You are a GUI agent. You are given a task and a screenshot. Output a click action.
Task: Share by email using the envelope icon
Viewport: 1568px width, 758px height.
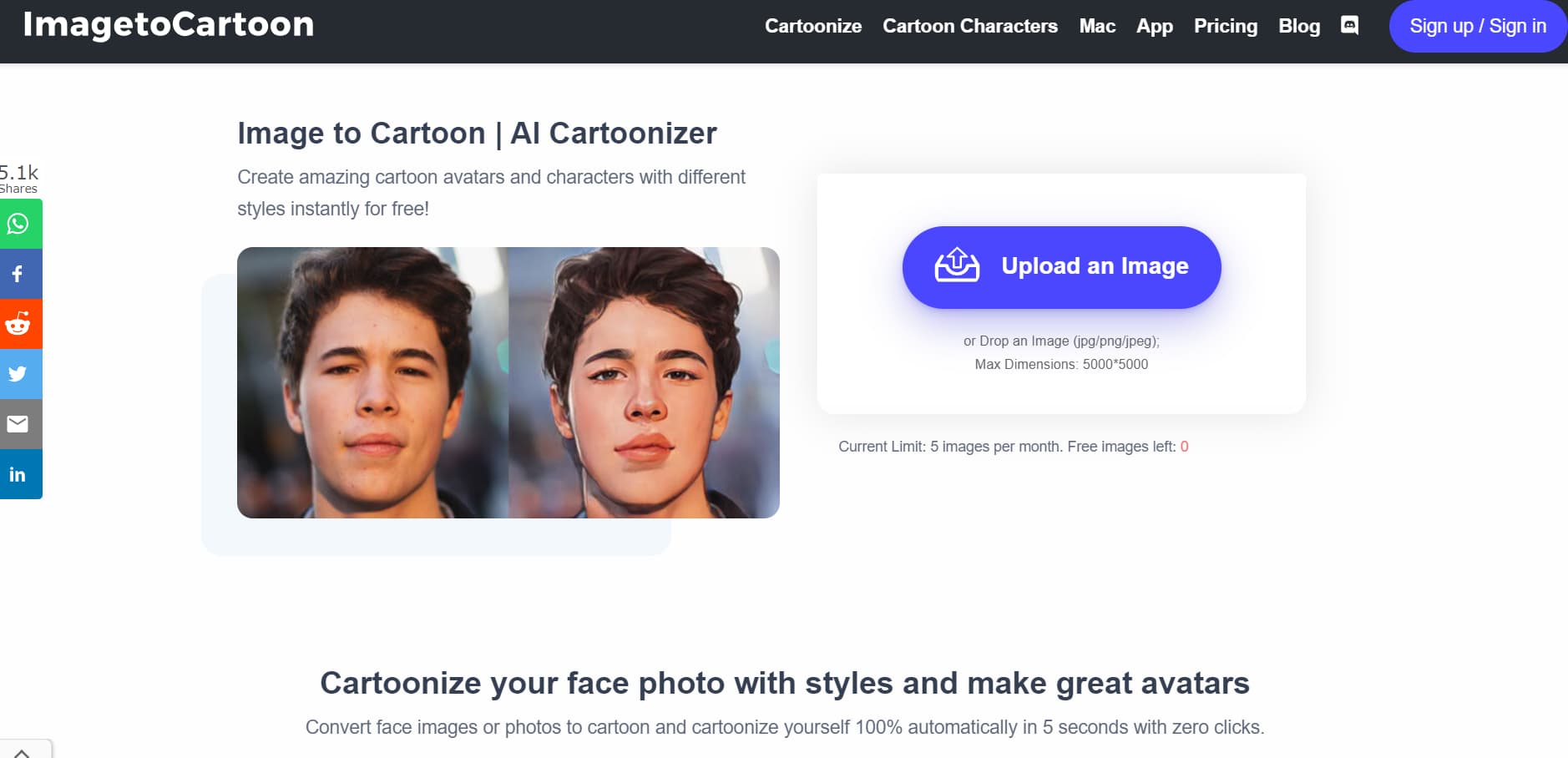click(18, 424)
